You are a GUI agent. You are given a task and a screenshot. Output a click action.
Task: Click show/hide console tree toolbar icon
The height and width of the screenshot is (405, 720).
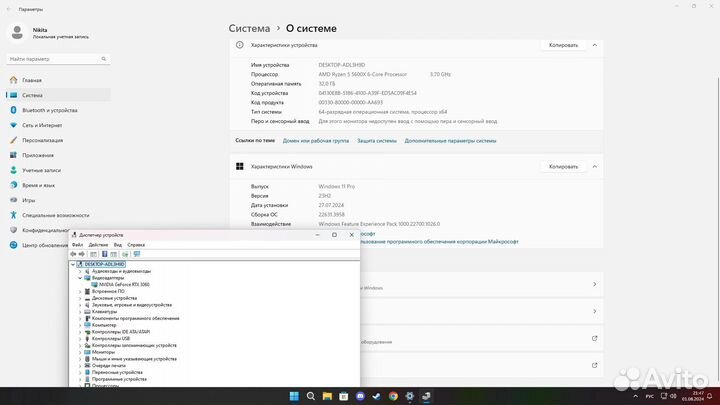click(94, 254)
